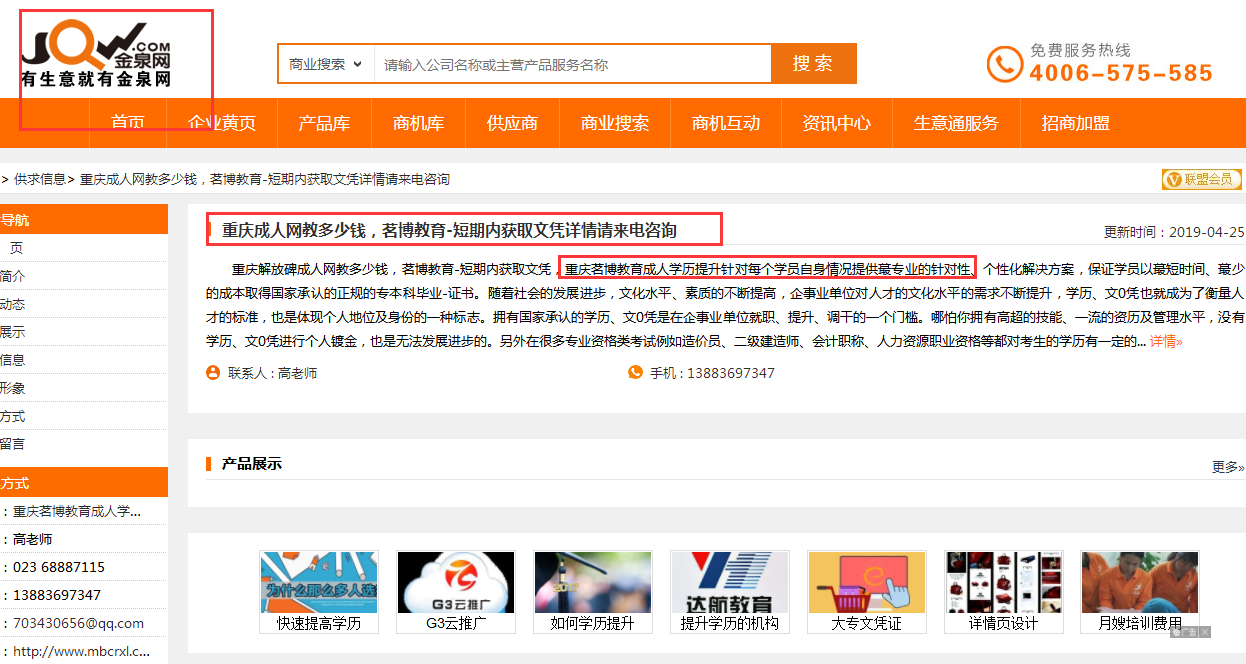Click sidebar item 展示

[13, 332]
